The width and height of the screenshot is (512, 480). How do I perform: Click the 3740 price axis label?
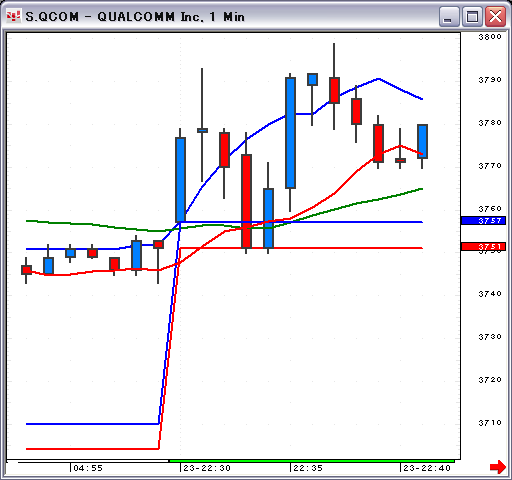tap(490, 294)
